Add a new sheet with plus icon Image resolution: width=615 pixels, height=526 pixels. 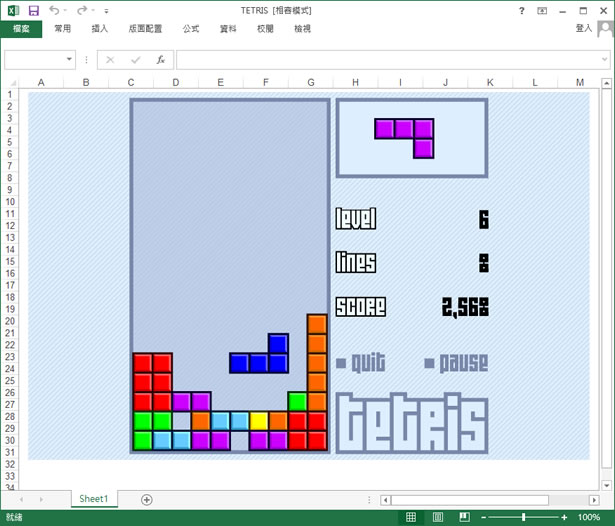click(147, 499)
